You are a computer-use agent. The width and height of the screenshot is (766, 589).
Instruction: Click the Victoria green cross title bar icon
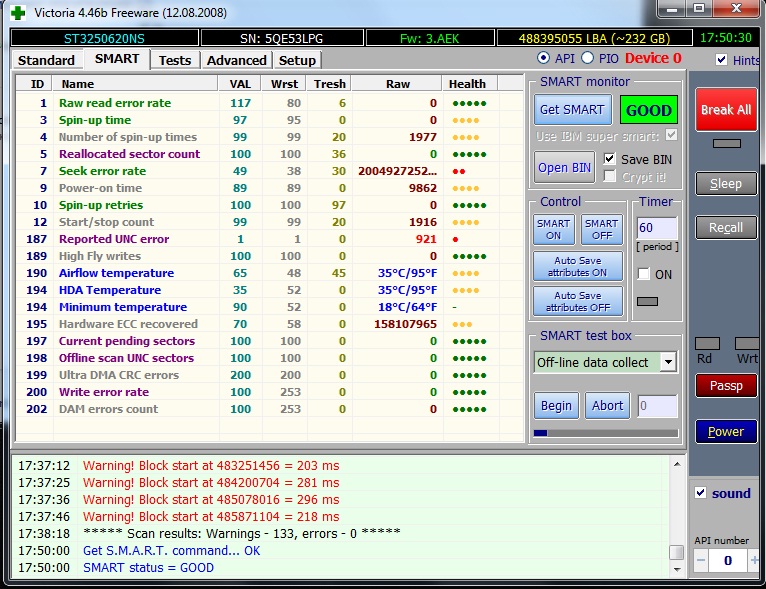17,12
